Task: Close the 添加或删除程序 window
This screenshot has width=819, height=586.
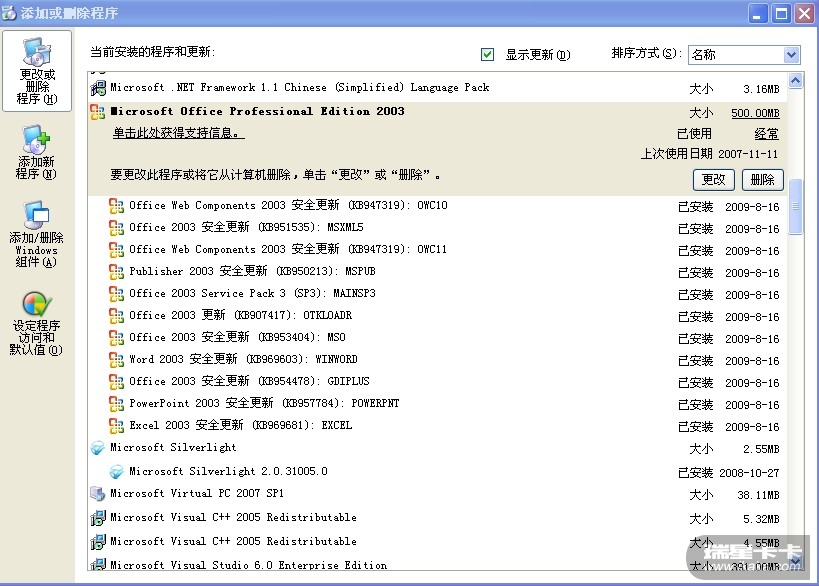Action: 805,13
